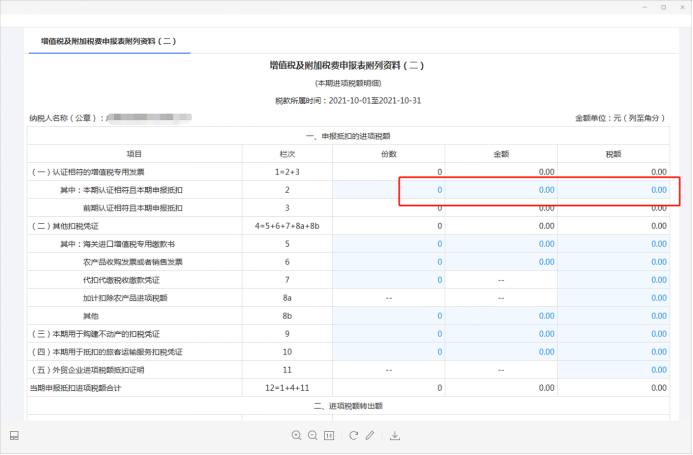Click formula cell 1=2+3
This screenshot has width=693, height=455.
click(287, 172)
